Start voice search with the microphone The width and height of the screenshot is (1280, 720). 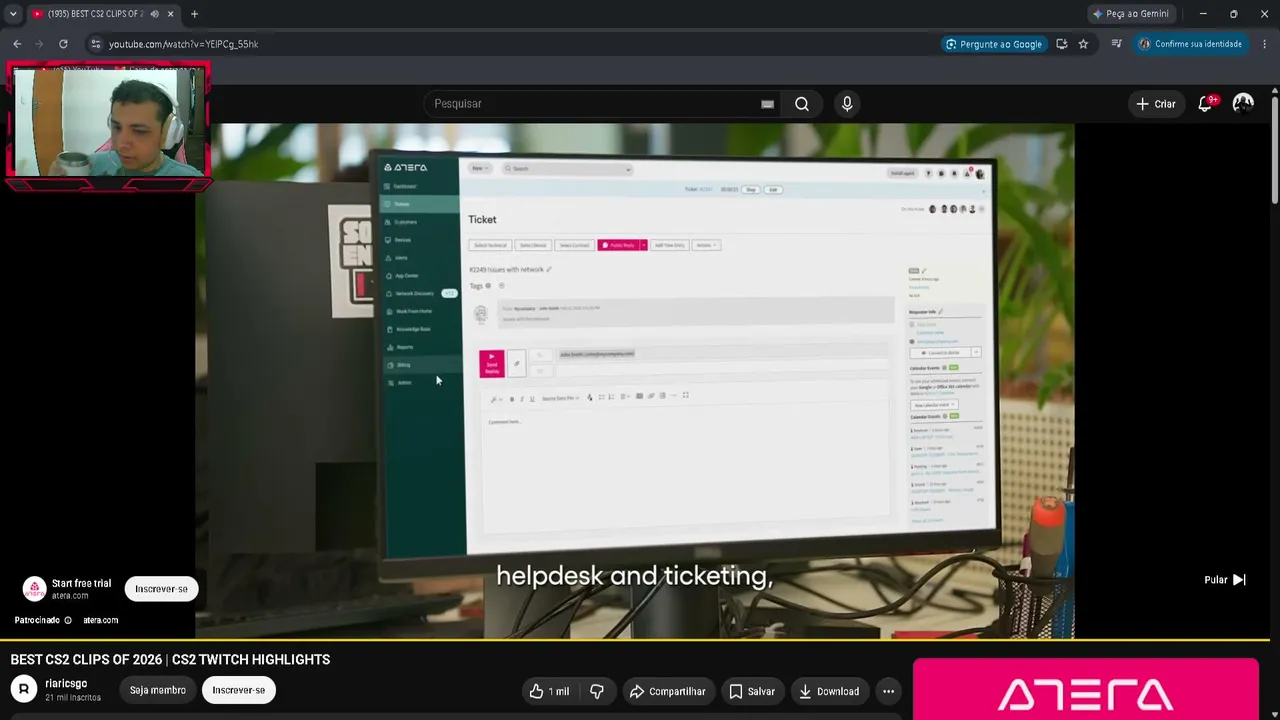(847, 104)
